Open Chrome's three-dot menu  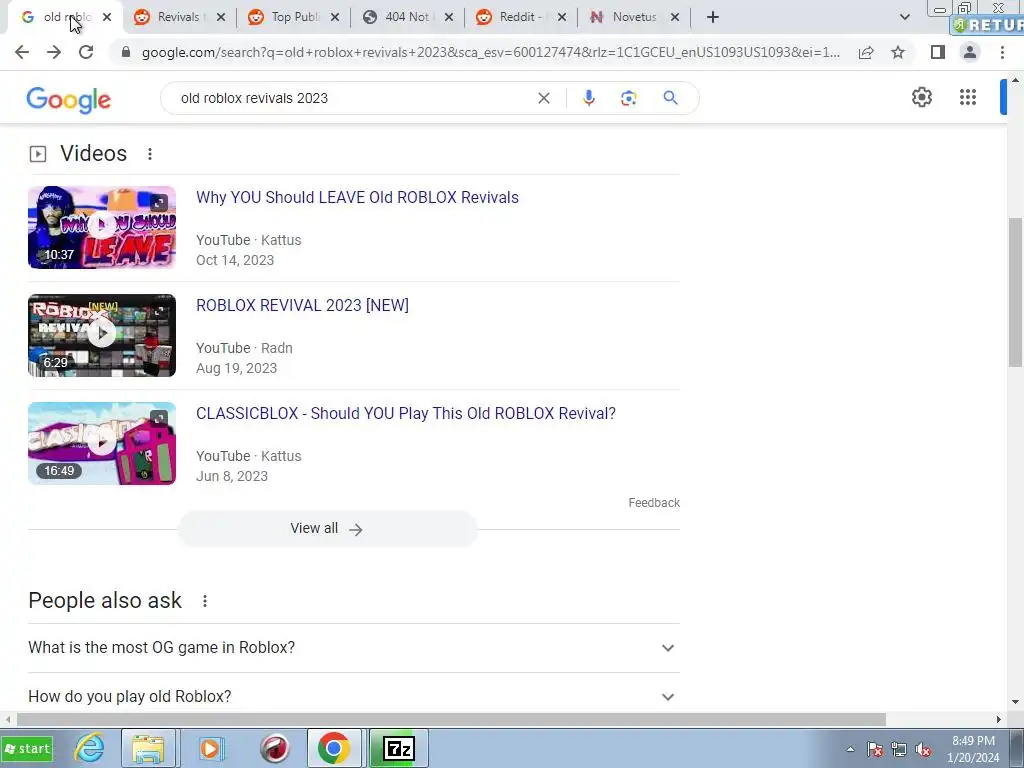(1002, 52)
